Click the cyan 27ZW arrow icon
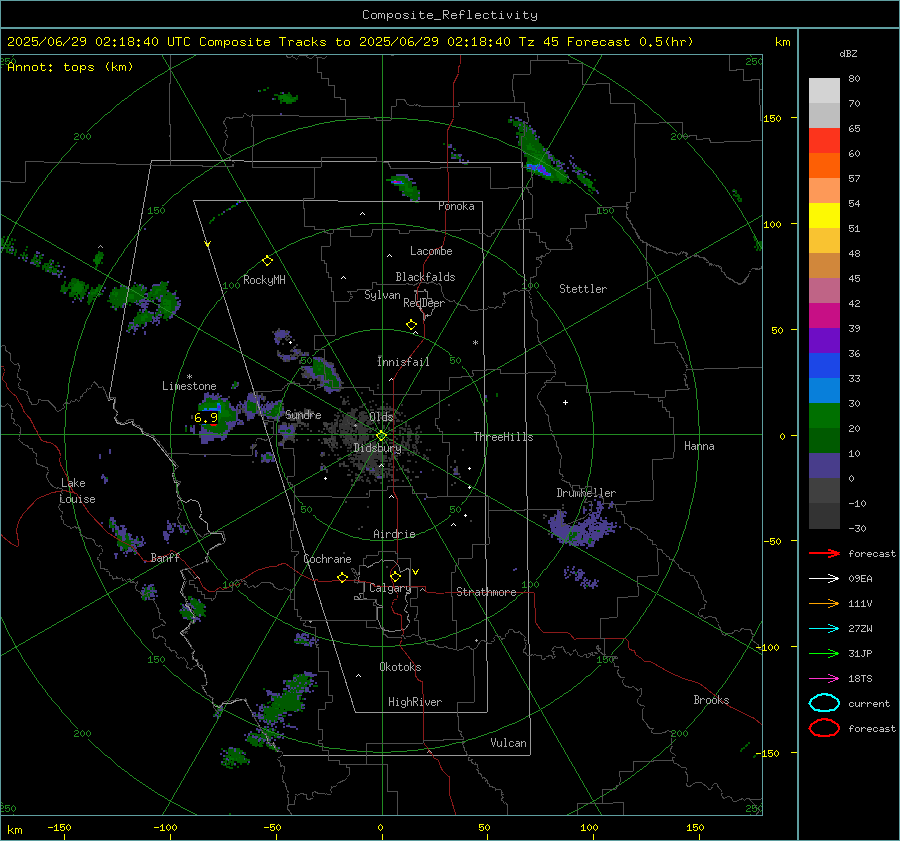The width and height of the screenshot is (900, 841). pyautogui.click(x=824, y=629)
